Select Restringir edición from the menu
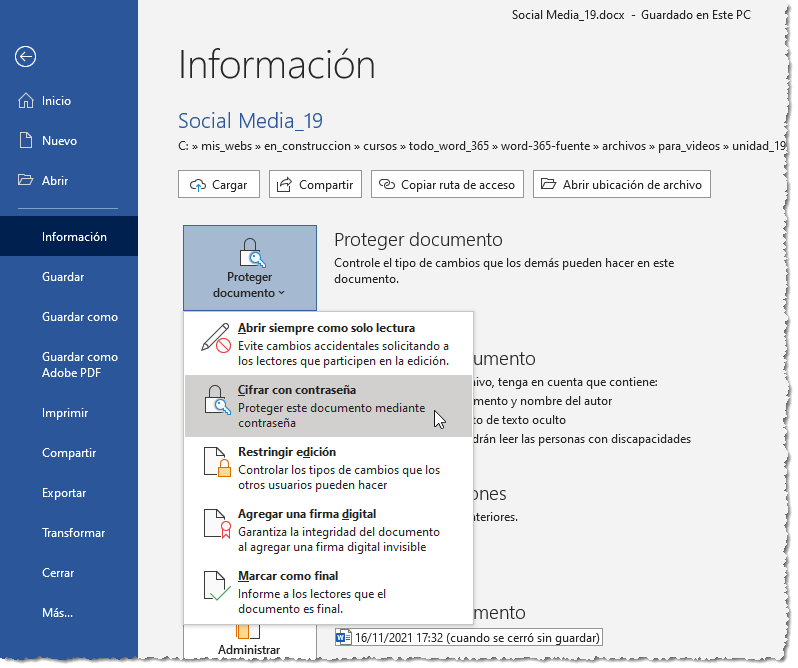Viewport: 798px width, 668px height. click(328, 468)
